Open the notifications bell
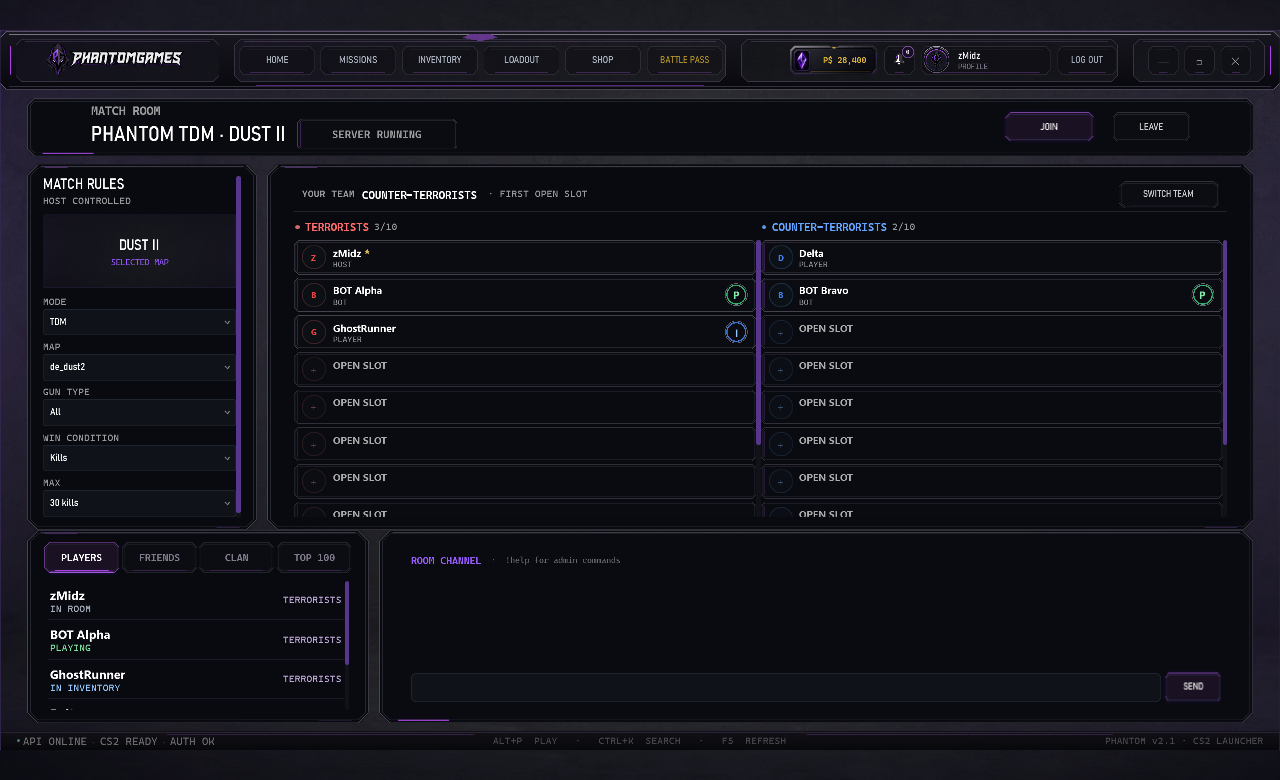 tap(899, 60)
